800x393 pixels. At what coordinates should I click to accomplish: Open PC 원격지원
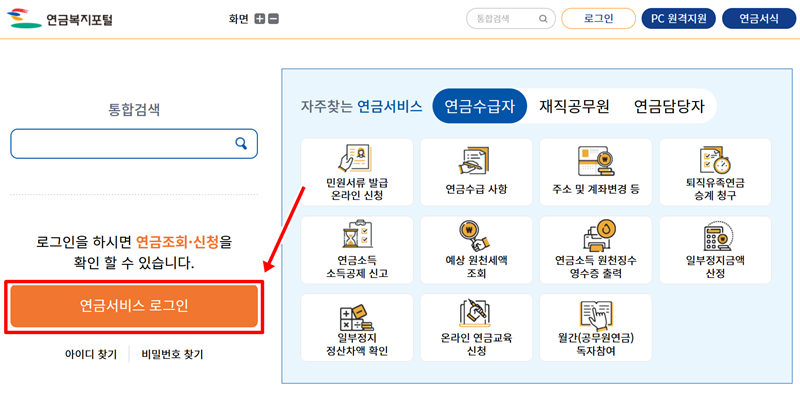[x=679, y=19]
